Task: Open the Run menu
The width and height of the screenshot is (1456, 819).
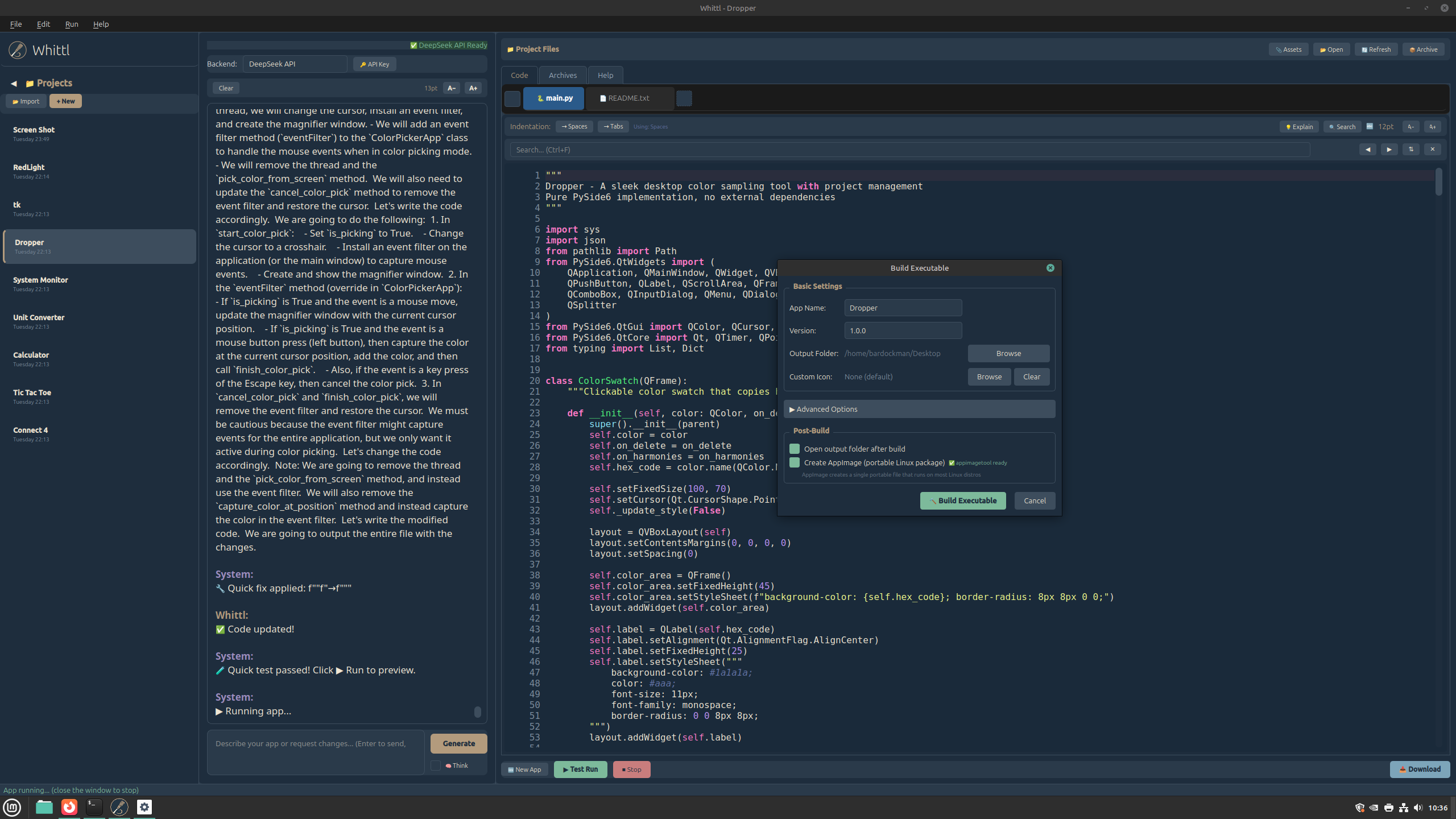Action: point(72,24)
